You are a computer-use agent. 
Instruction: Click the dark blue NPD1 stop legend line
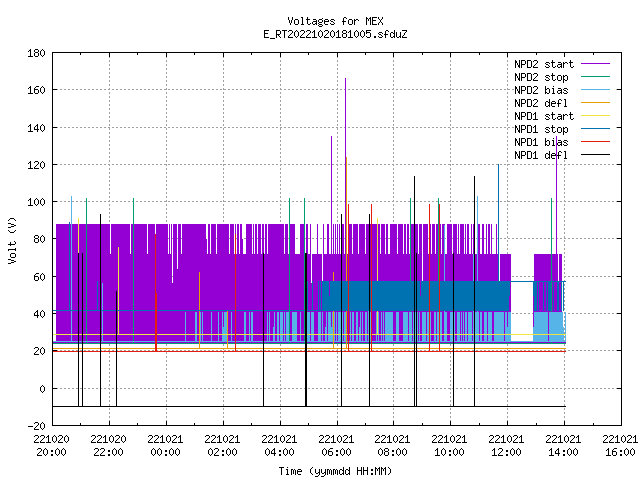click(x=595, y=129)
